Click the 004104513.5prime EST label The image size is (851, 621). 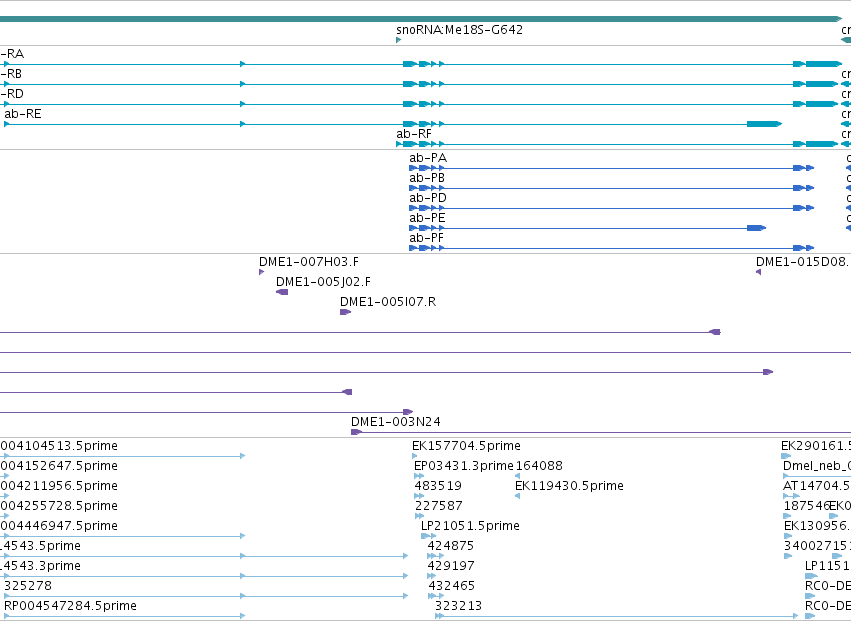click(59, 446)
